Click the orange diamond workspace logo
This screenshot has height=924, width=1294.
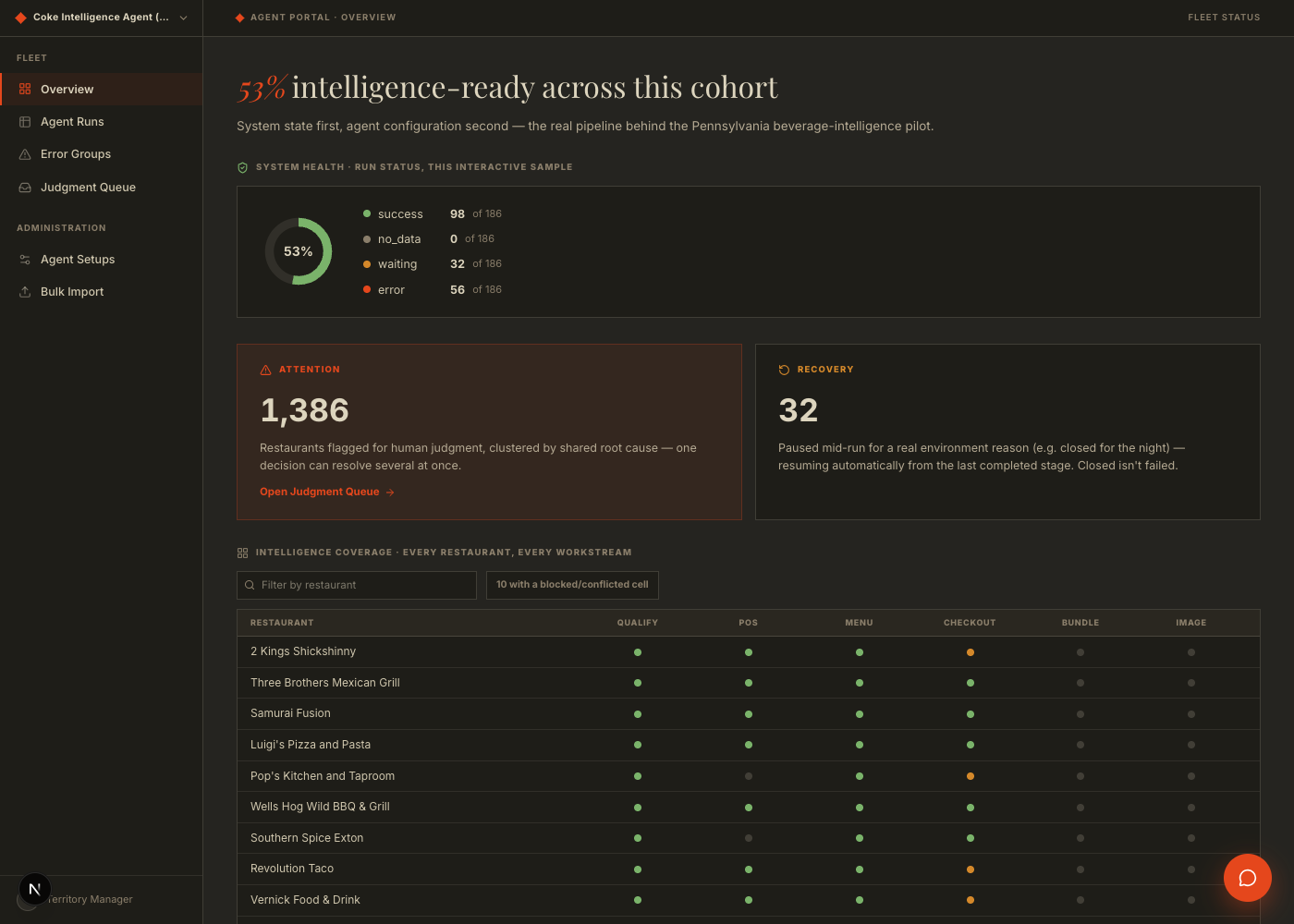point(20,18)
